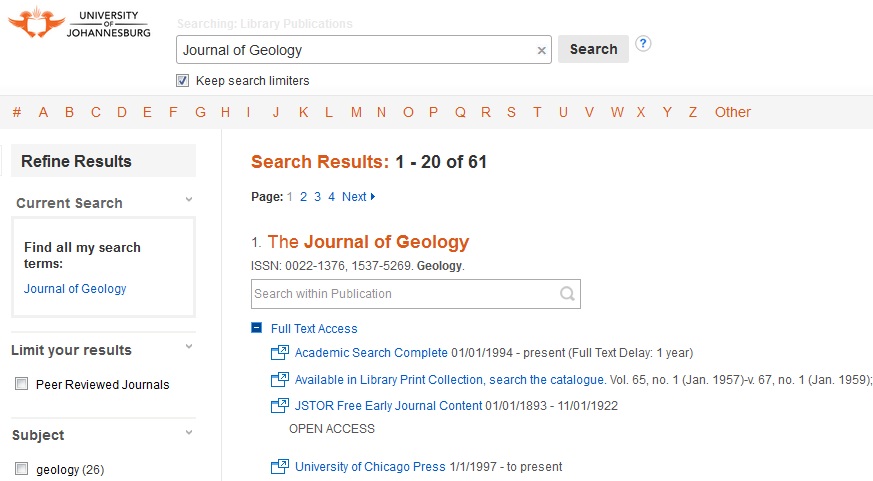Open the University of Johannesburg logo

[80, 23]
